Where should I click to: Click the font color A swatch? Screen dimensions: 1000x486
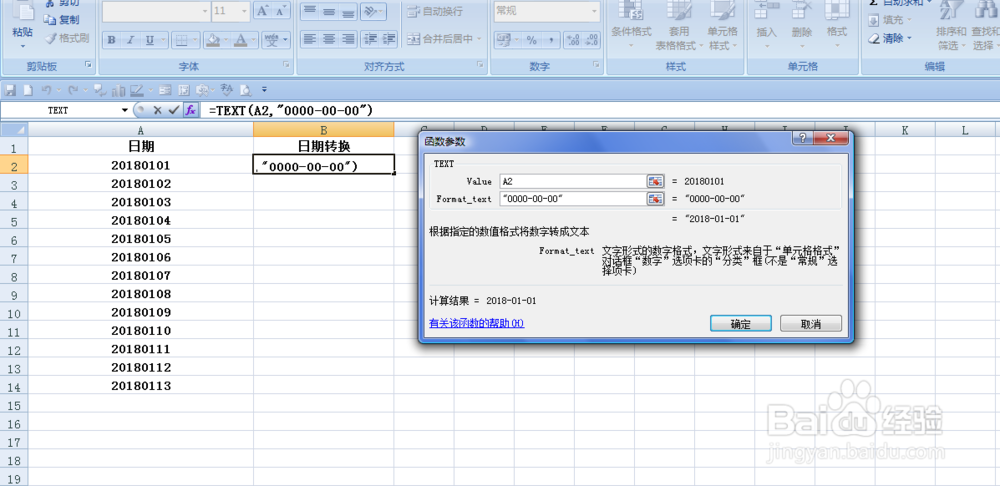(240, 40)
